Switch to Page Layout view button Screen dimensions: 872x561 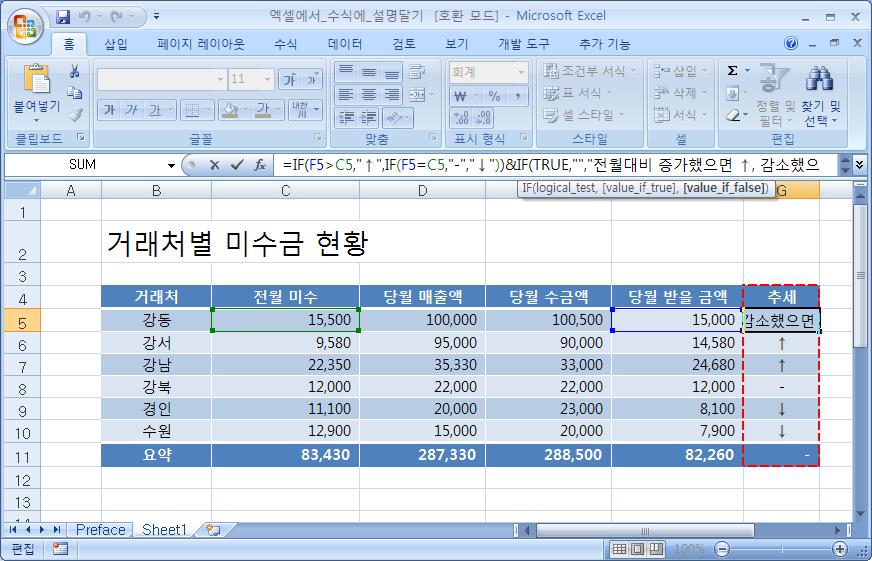coord(637,549)
